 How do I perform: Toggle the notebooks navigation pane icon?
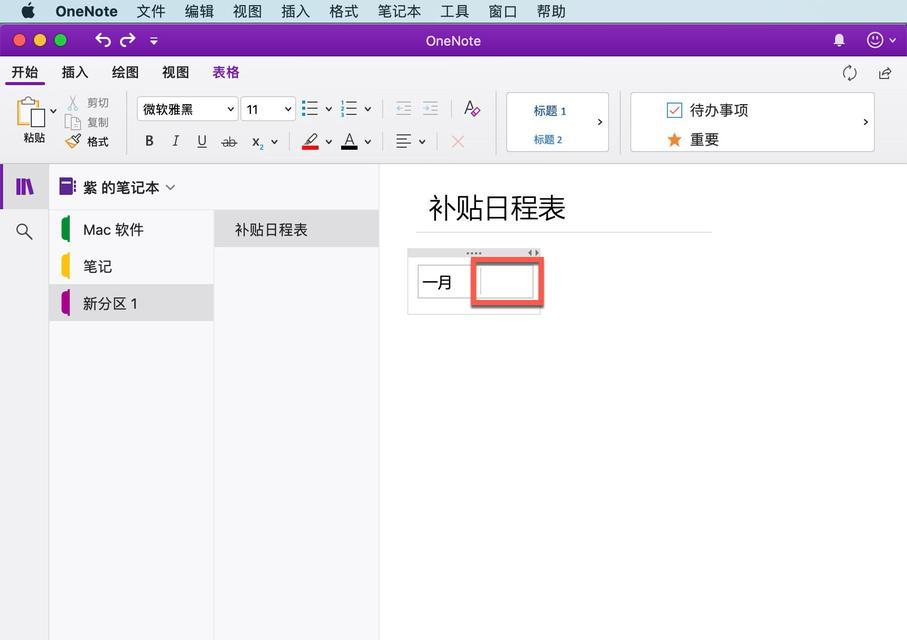coord(24,186)
